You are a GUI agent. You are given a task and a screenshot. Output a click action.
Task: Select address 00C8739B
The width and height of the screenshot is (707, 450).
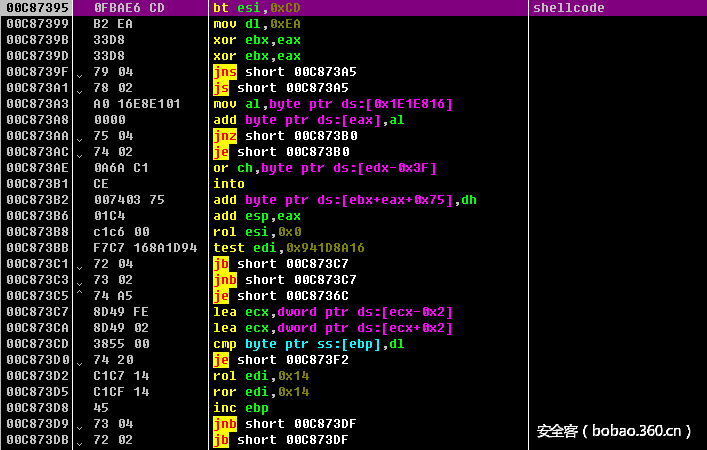[x=37, y=40]
